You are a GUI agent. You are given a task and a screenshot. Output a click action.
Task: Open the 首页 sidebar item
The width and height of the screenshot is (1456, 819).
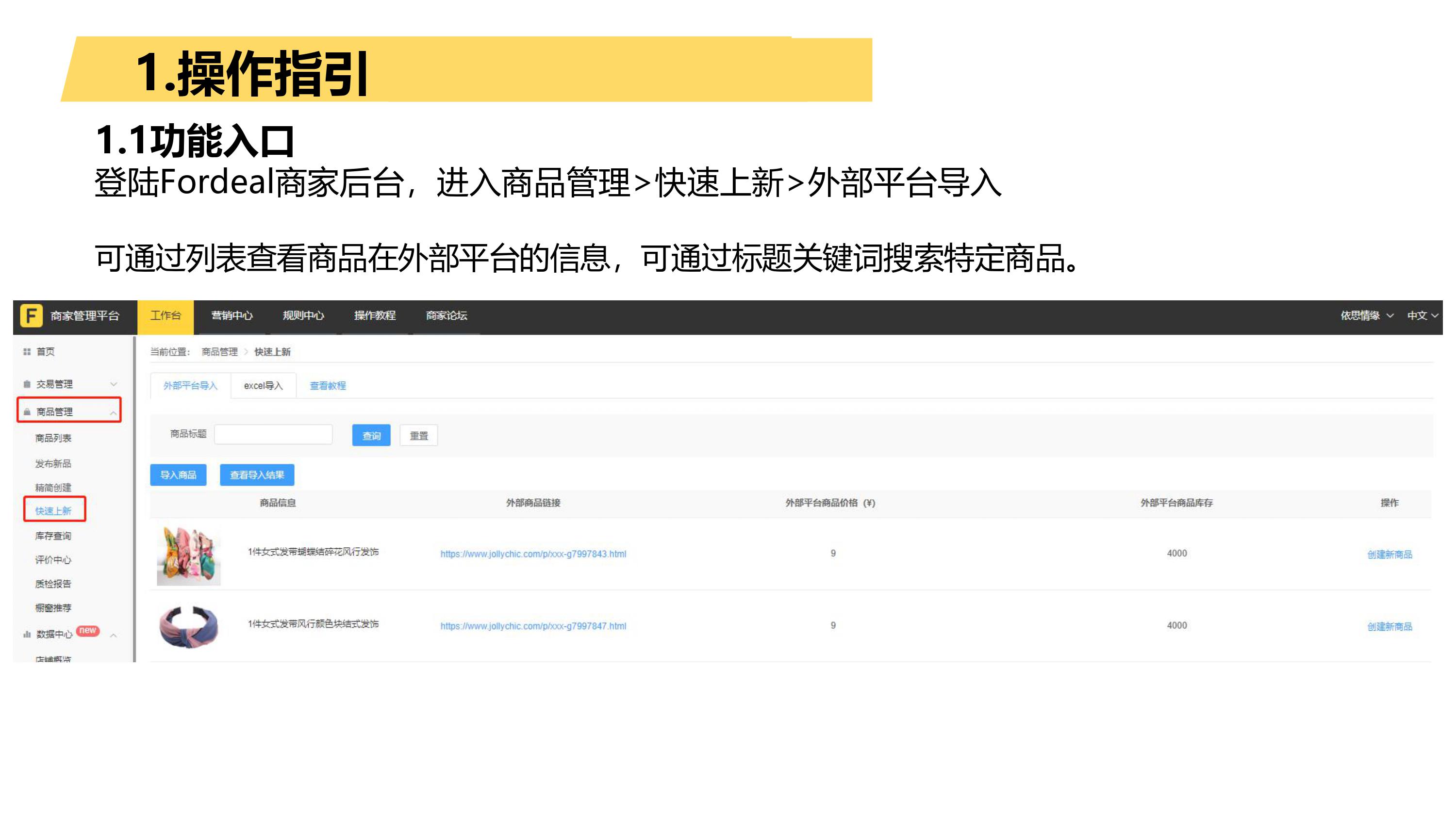(x=45, y=352)
